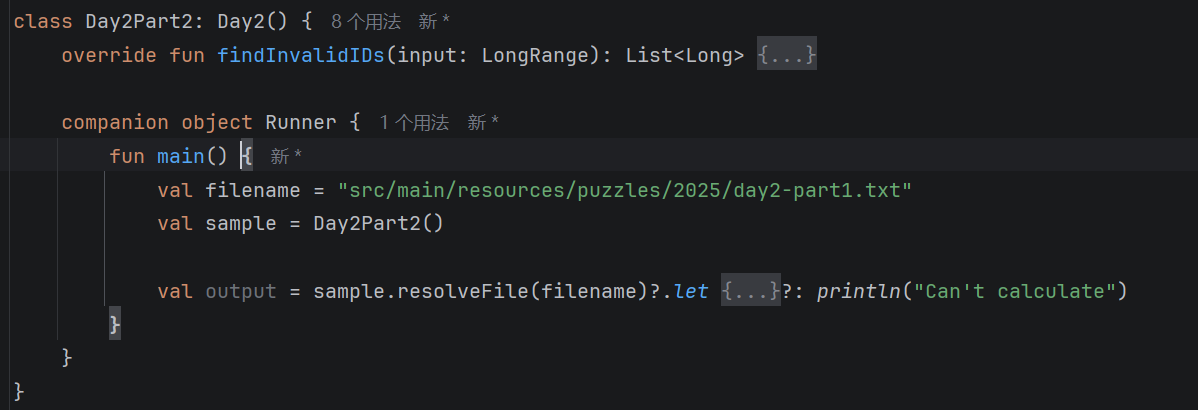Screen dimensions: 1198x410
Task: Open the "1 个用法" hint beside Runner
Action: pos(414,123)
